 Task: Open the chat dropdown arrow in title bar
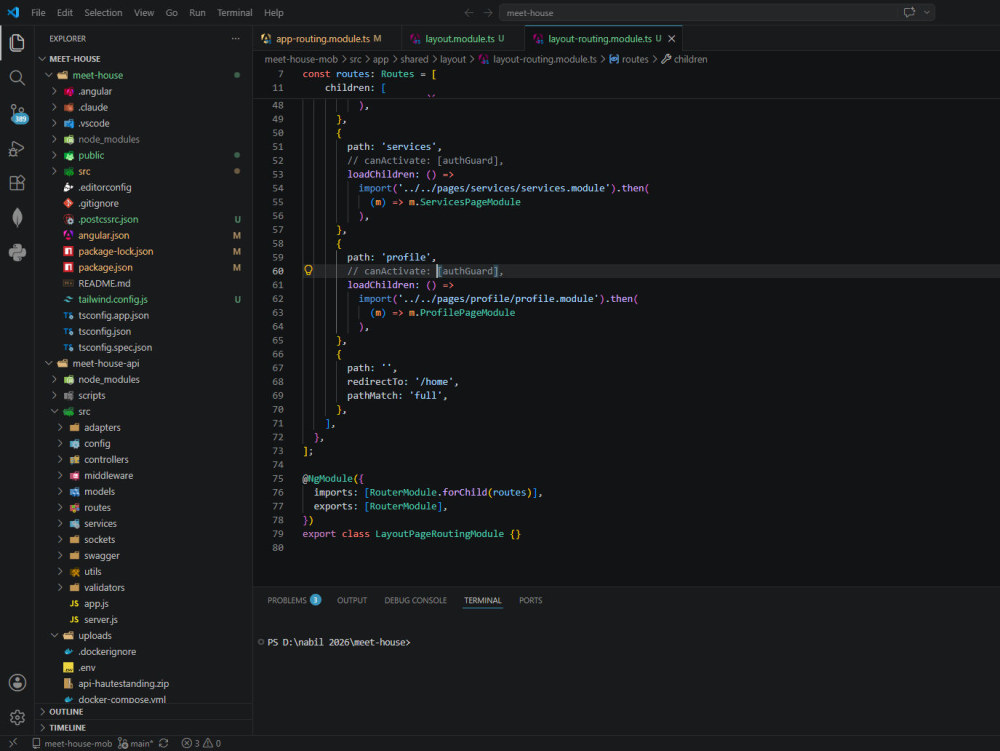click(927, 12)
